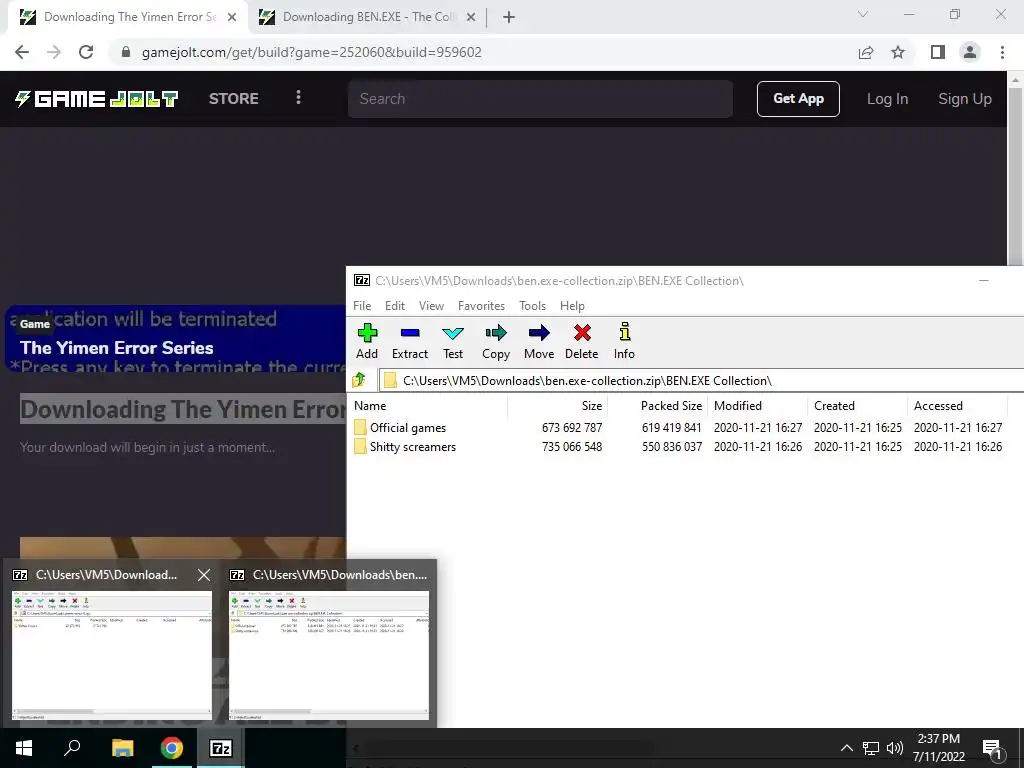Click the Log In link

point(887,99)
